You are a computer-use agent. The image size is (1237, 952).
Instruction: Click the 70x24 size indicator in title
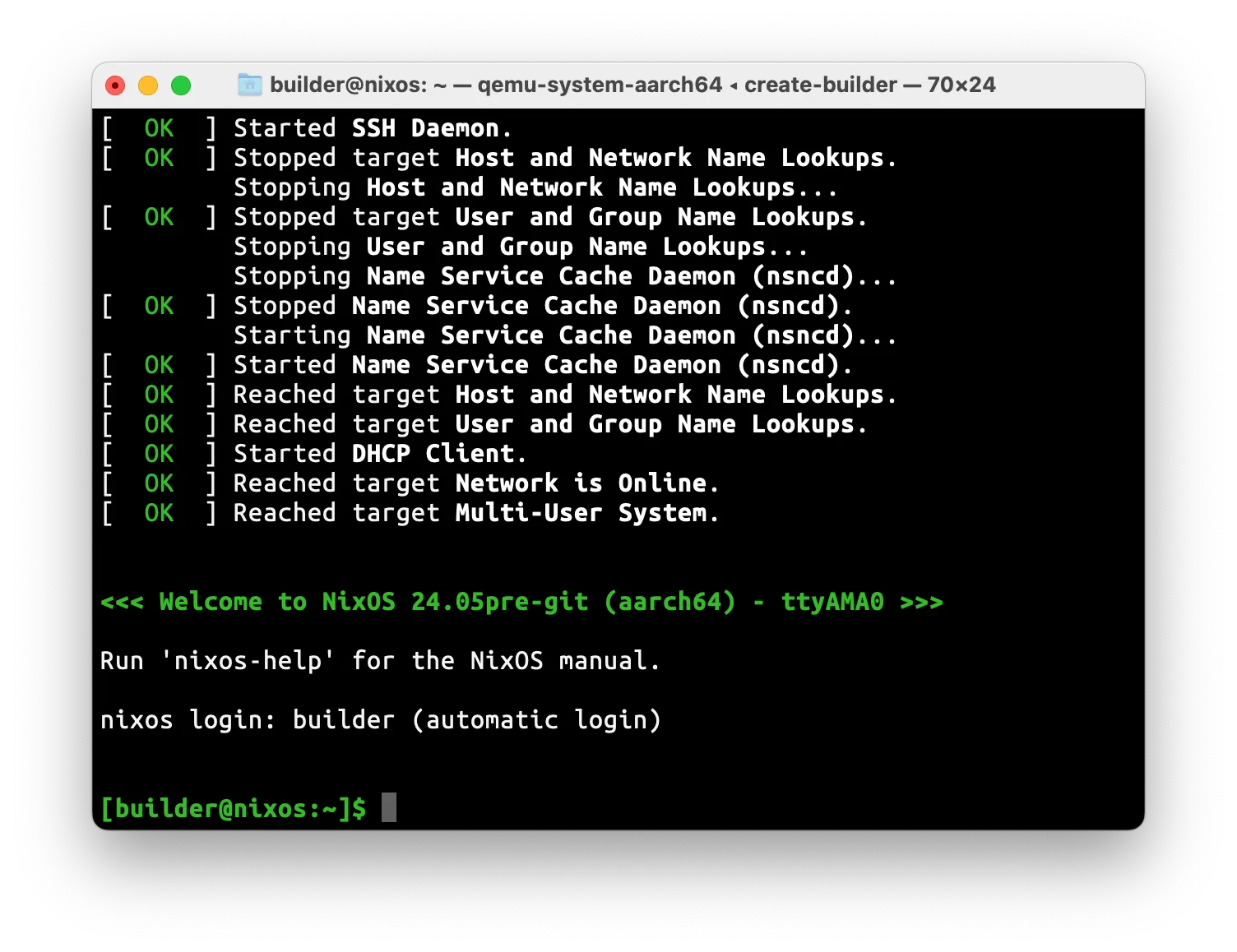click(961, 85)
